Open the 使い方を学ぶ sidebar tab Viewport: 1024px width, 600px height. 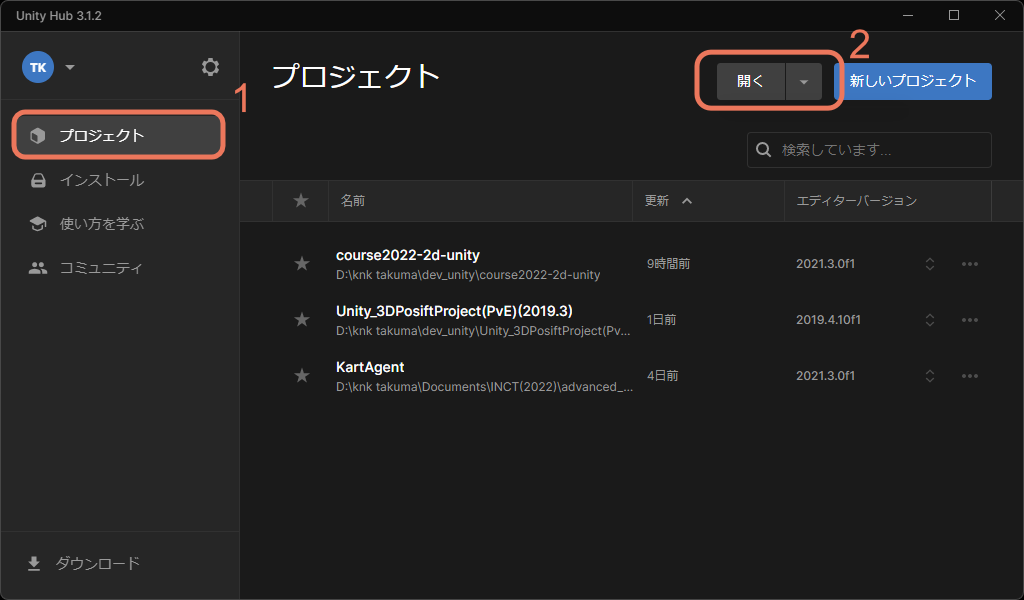coord(119,224)
